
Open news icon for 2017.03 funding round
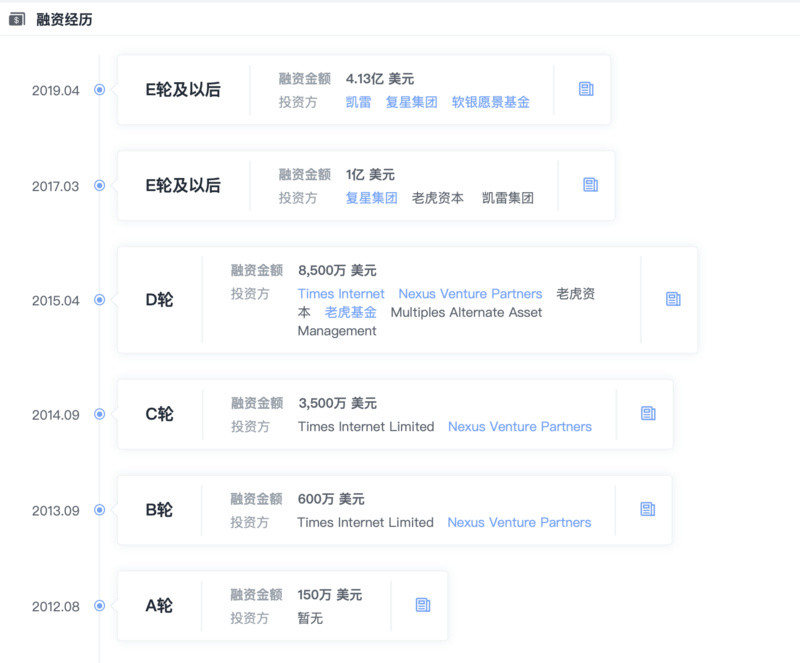[590, 185]
